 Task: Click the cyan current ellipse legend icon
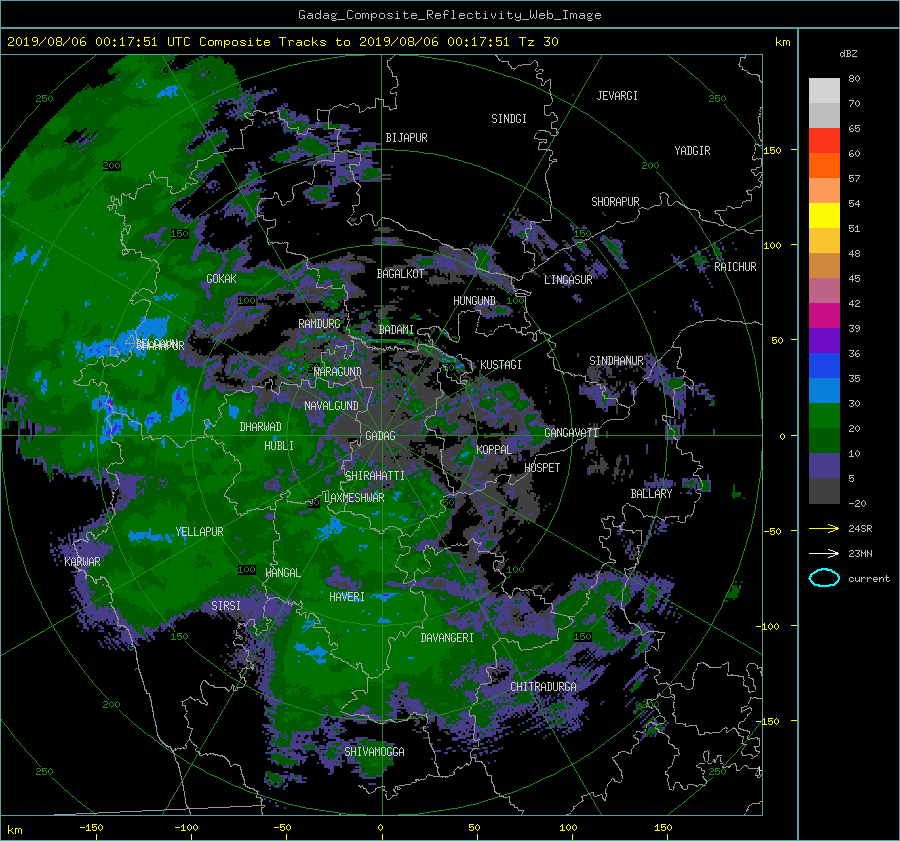coord(824,578)
